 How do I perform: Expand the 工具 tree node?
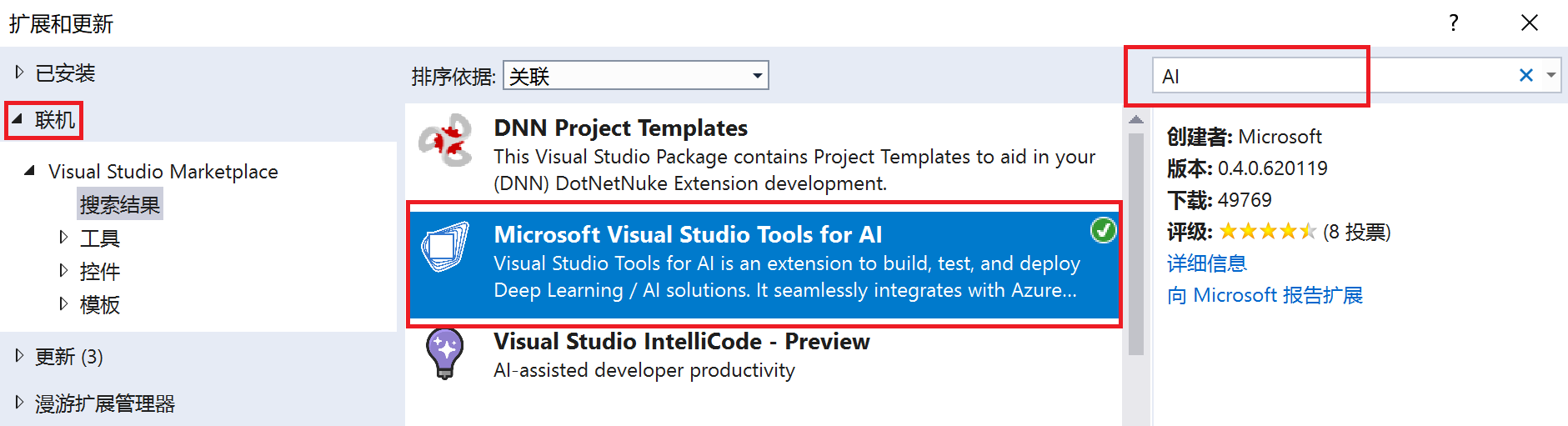(x=63, y=238)
